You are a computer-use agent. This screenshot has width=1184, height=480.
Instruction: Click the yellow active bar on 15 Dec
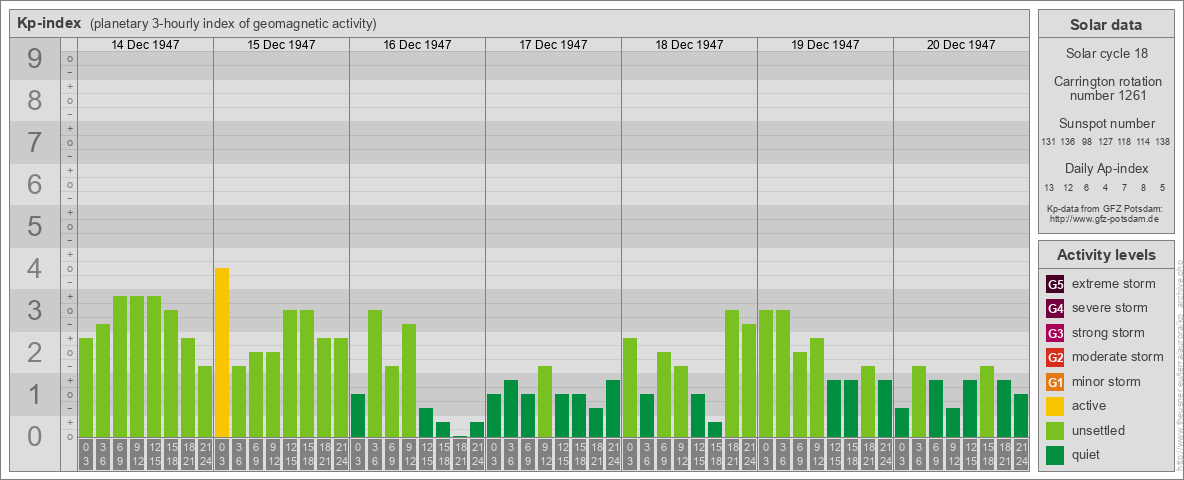(x=222, y=352)
